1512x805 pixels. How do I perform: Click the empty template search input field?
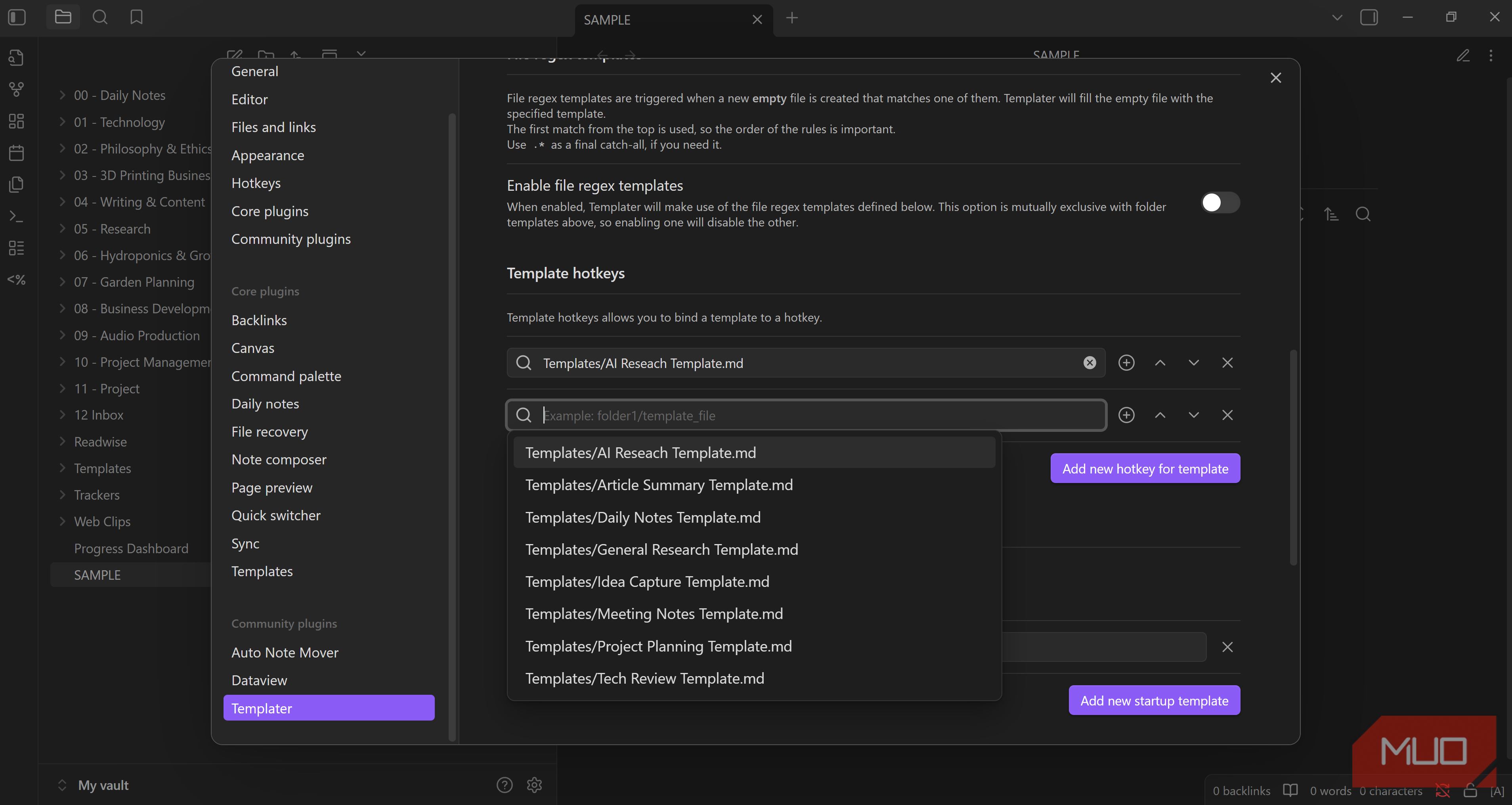(x=807, y=415)
